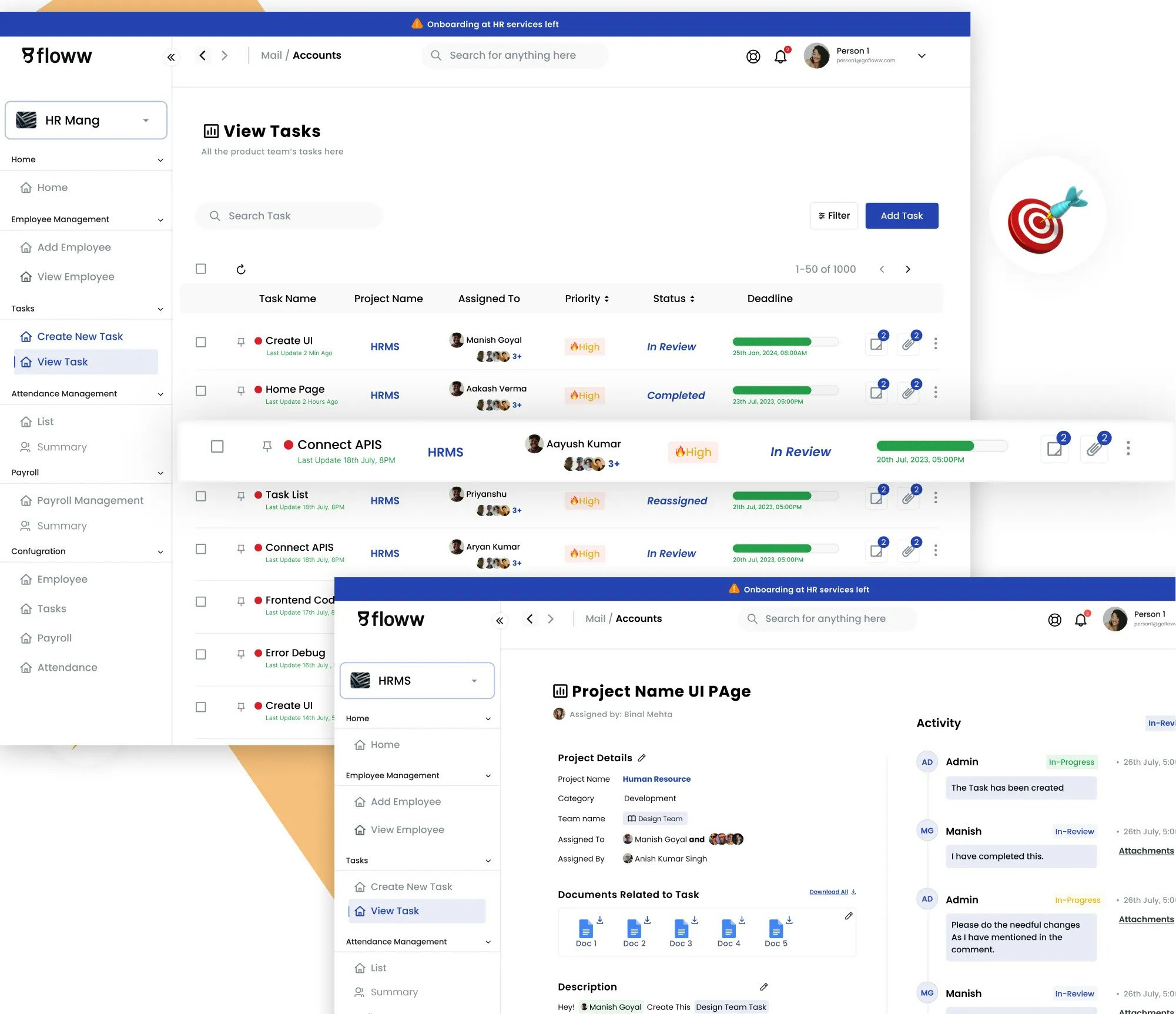Open HRMS workspace dropdown in project window

[417, 681]
